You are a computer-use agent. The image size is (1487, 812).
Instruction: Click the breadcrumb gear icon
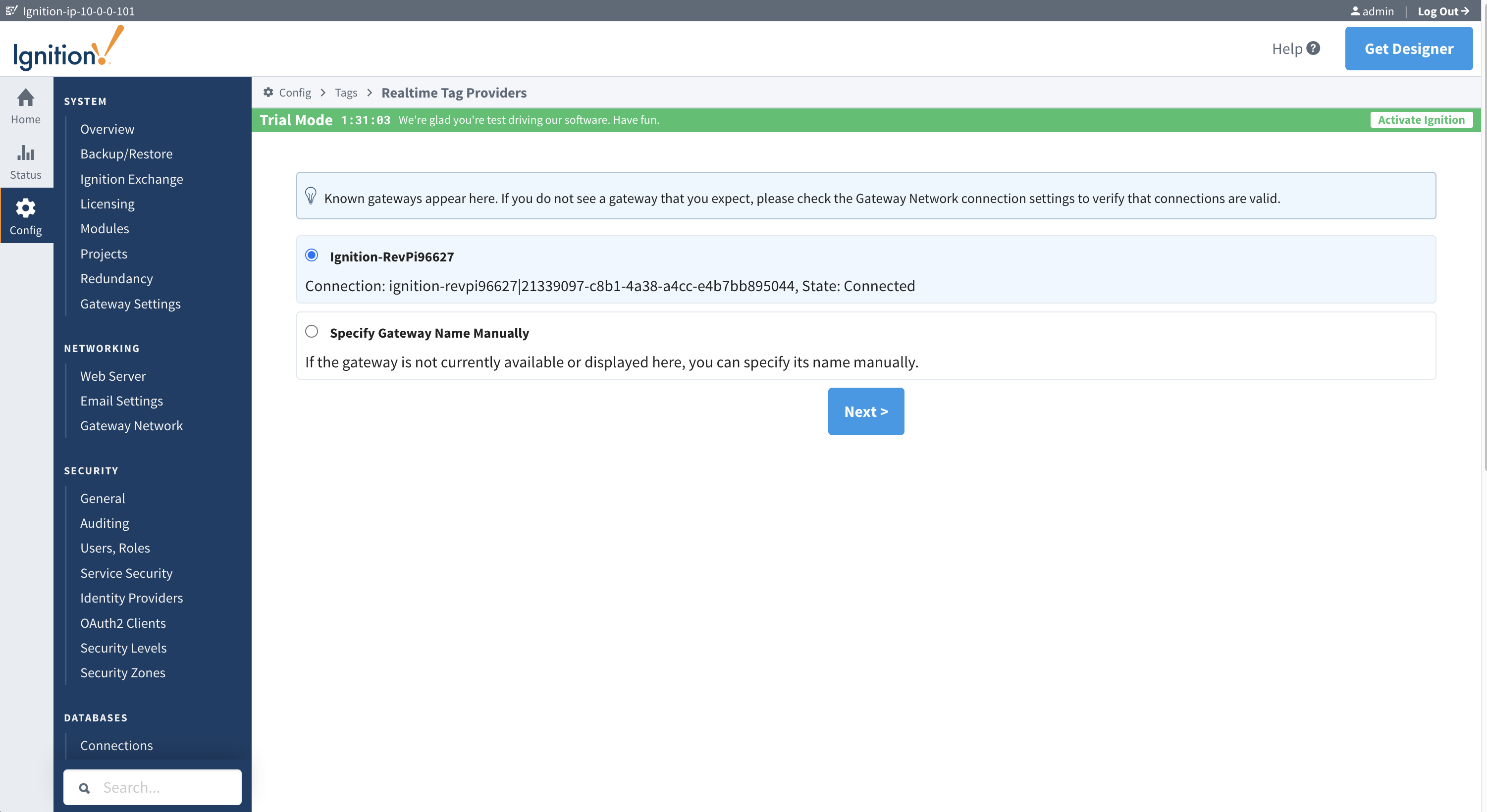[268, 92]
